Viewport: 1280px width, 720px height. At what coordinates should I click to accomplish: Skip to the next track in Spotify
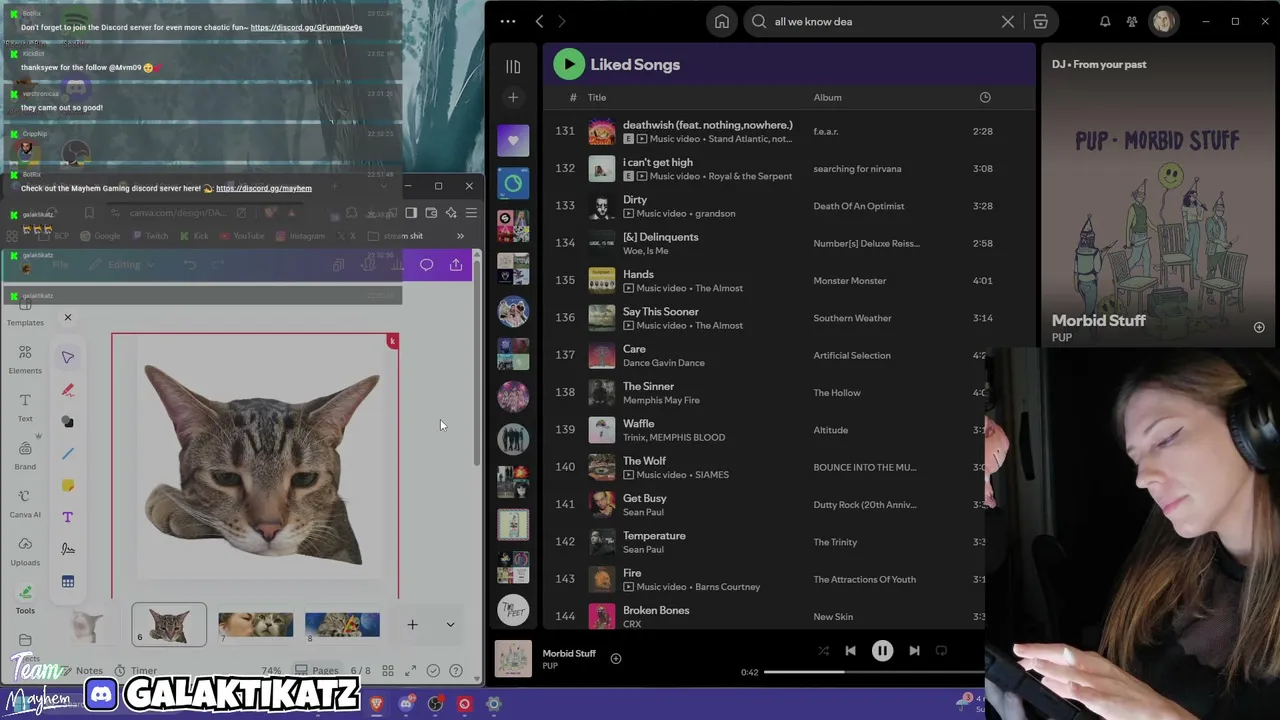click(914, 651)
